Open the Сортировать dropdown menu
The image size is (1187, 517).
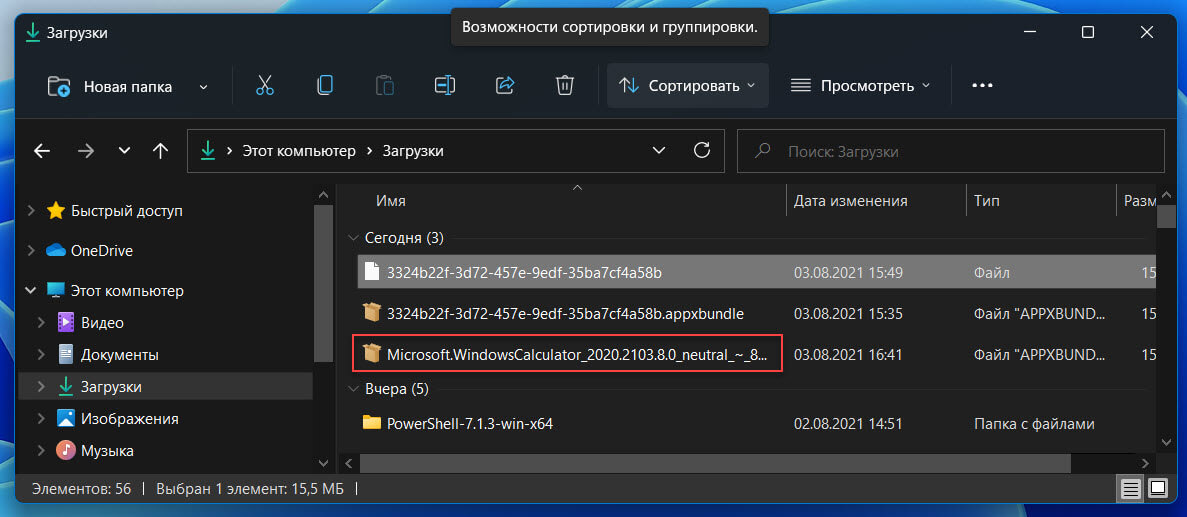coord(687,86)
